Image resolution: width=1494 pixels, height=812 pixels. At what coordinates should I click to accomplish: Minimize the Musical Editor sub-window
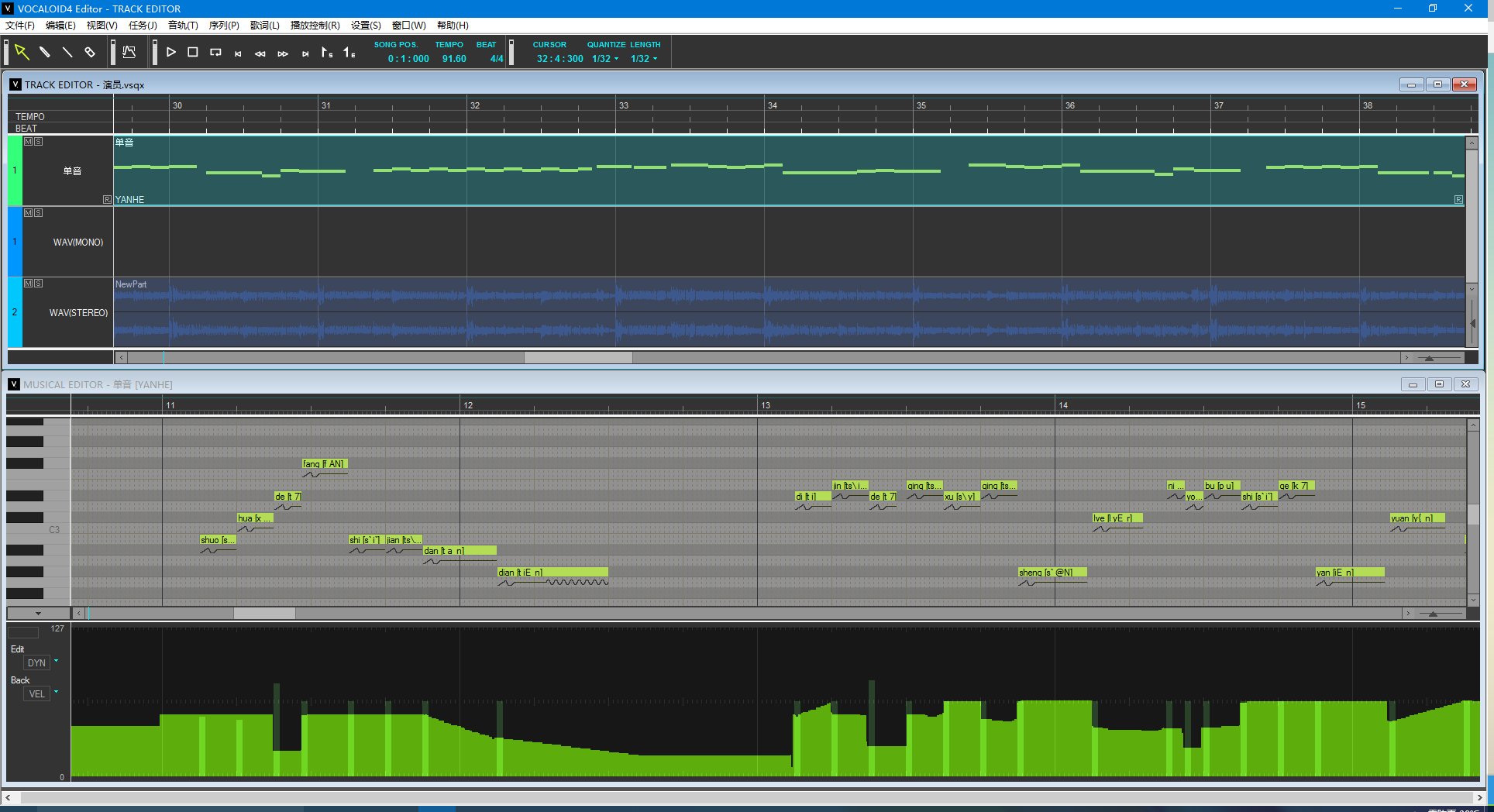pos(1413,384)
